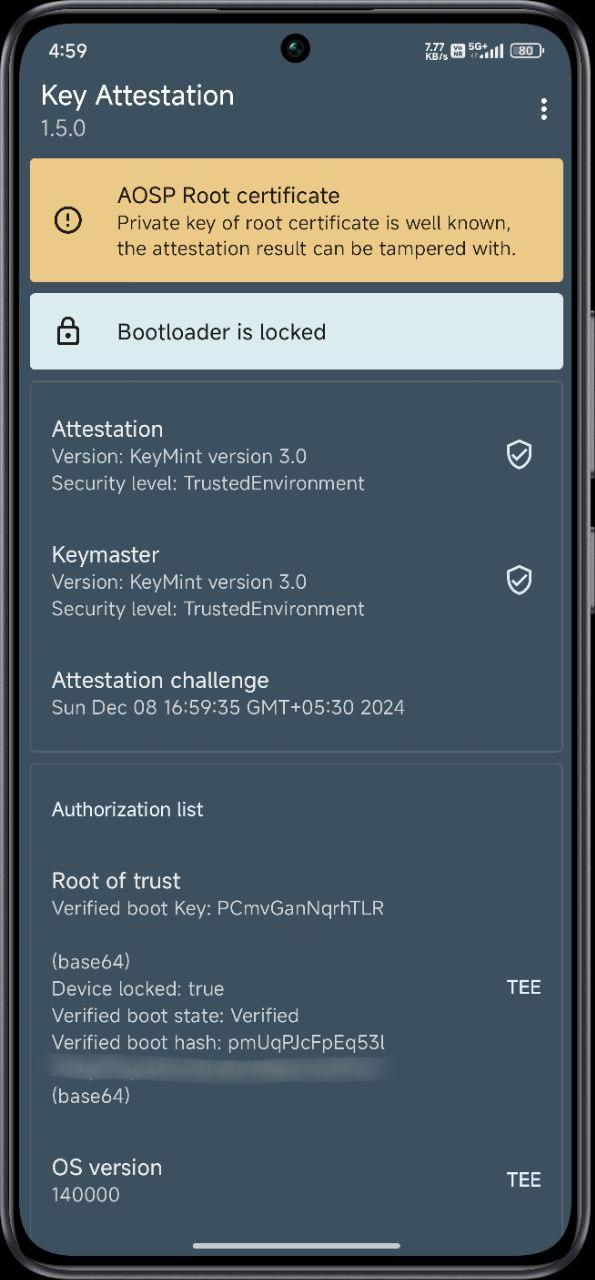This screenshot has height=1280, width=595.
Task: Open the AOSP Root certificate warning card
Action: click(x=296, y=220)
